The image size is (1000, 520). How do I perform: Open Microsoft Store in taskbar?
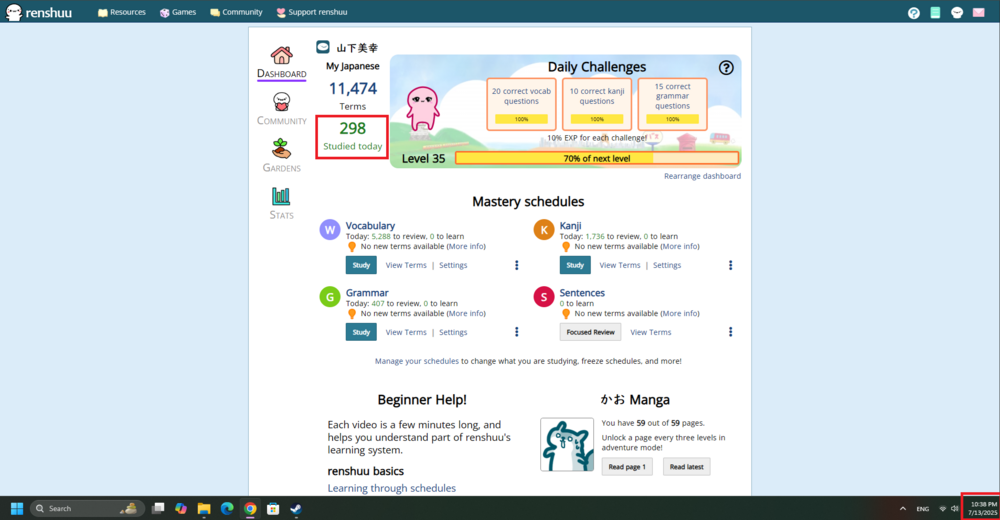click(273, 509)
